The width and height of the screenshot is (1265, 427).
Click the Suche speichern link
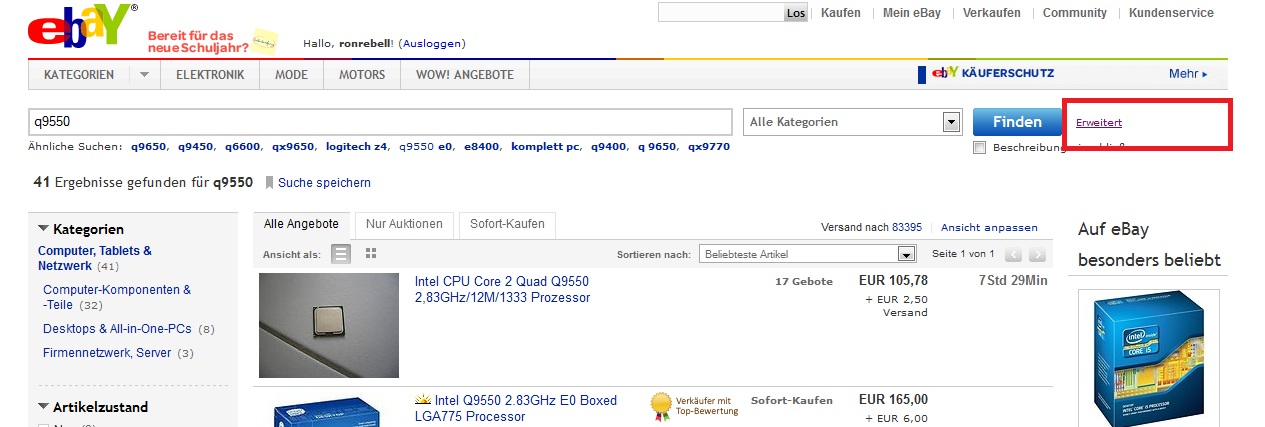pos(324,183)
